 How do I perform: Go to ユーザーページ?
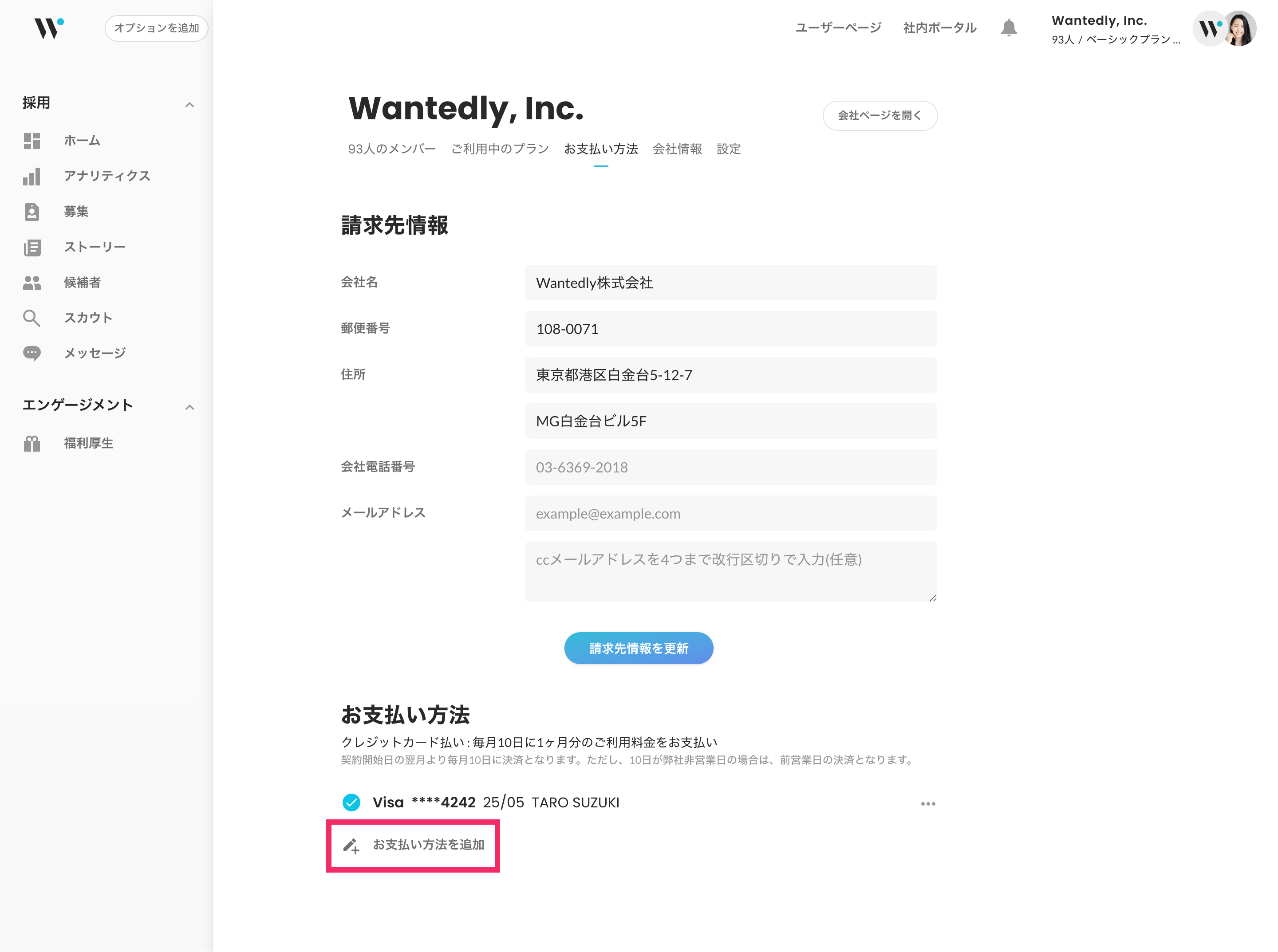click(838, 28)
